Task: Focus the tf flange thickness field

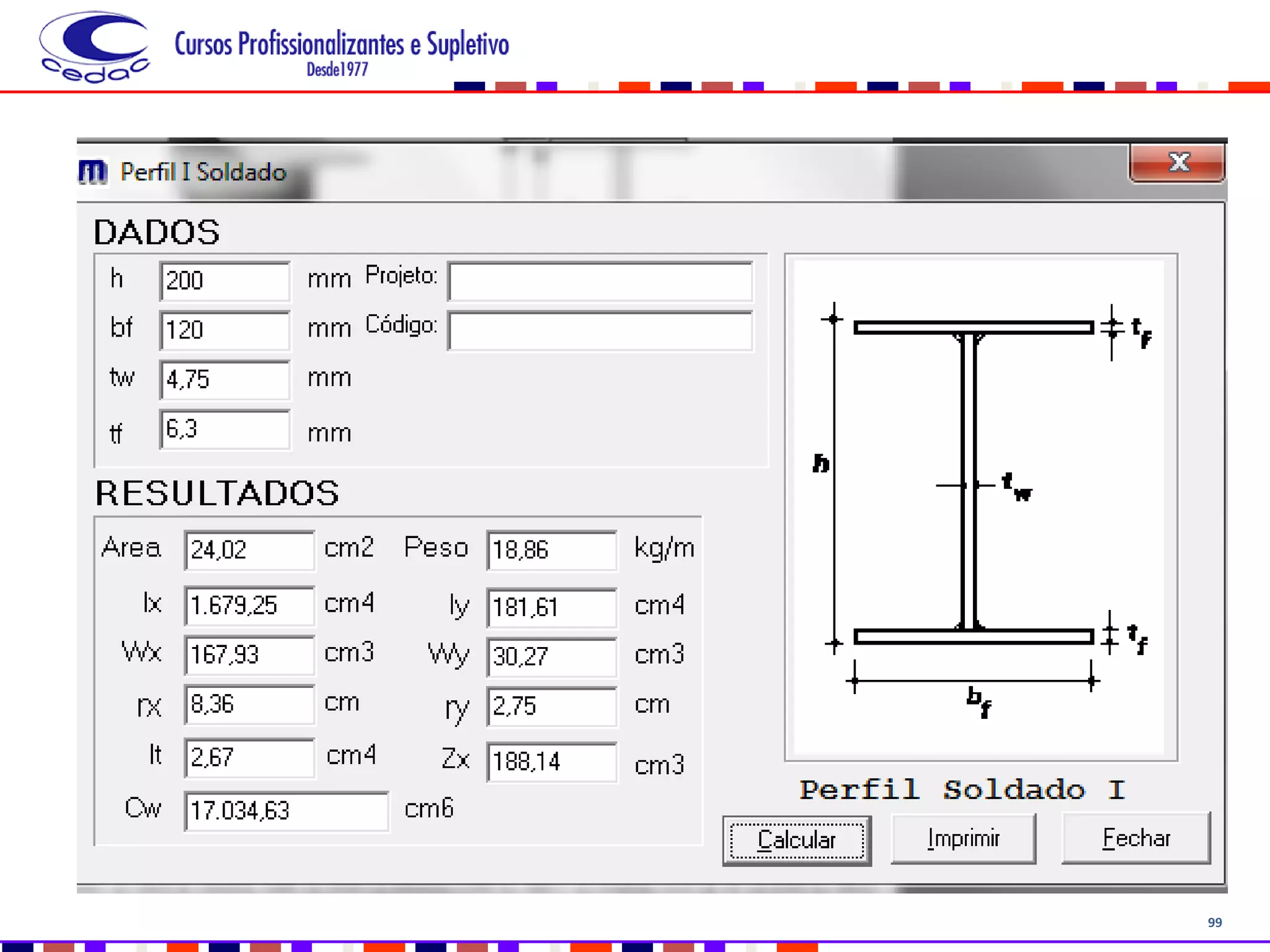Action: (x=224, y=429)
